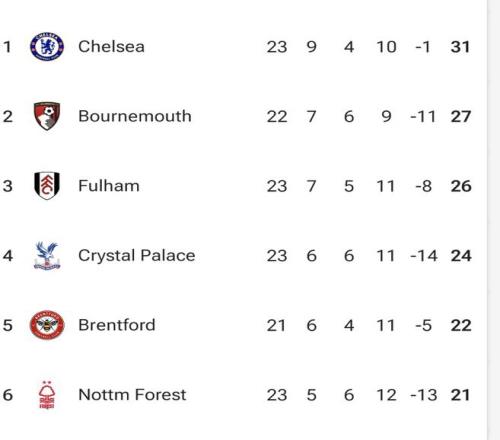The height and width of the screenshot is (440, 500).
Task: Open the Bournemouth team link
Action: [x=135, y=116]
